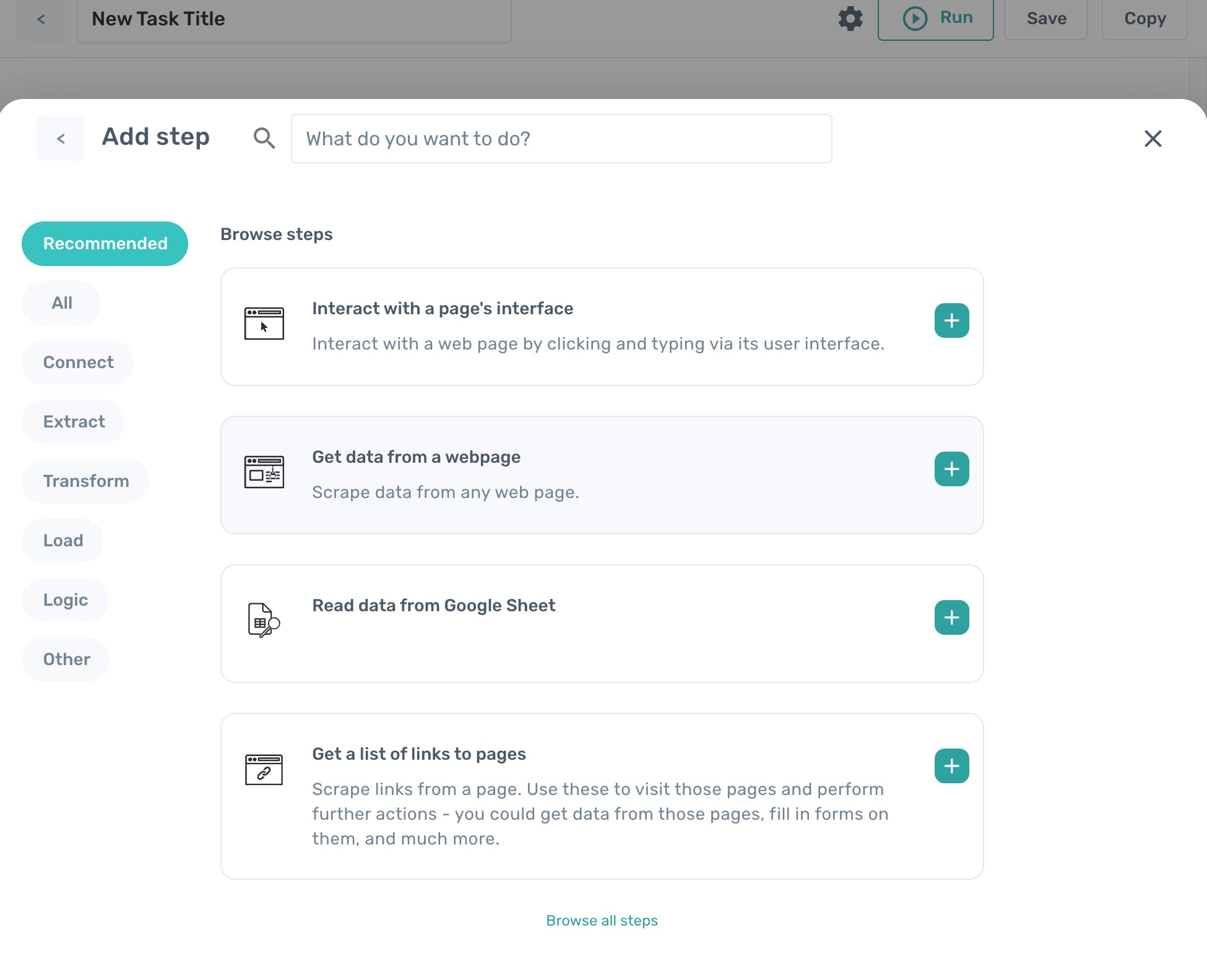Click the Google Sheet document icon
Screen dimensions: 1207x980
pyautogui.click(x=264, y=619)
